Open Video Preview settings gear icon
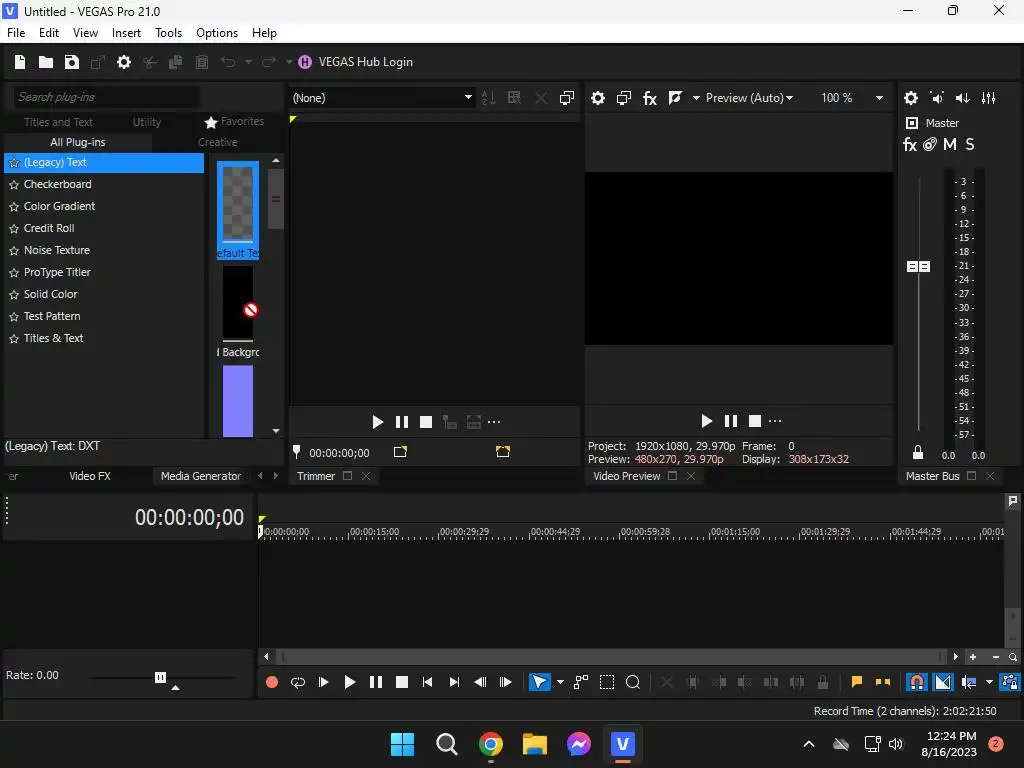This screenshot has height=768, width=1024. 598,98
